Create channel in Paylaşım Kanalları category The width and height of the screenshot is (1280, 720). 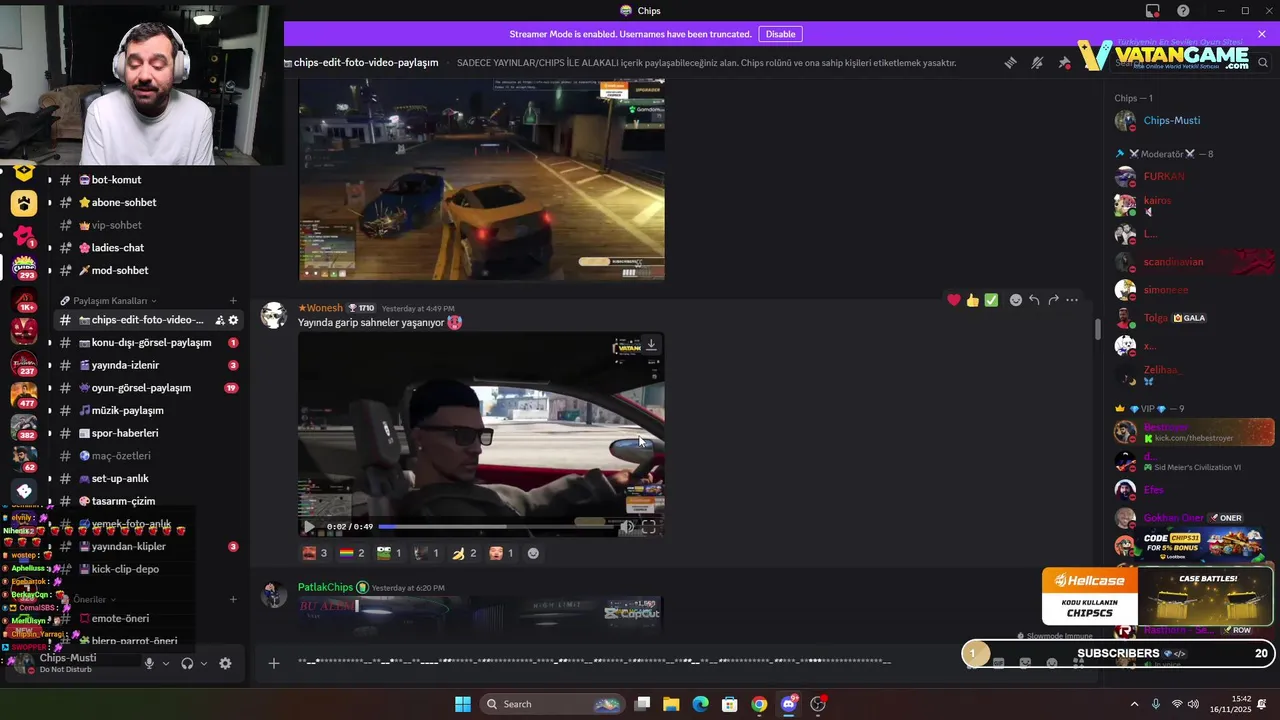(x=233, y=300)
